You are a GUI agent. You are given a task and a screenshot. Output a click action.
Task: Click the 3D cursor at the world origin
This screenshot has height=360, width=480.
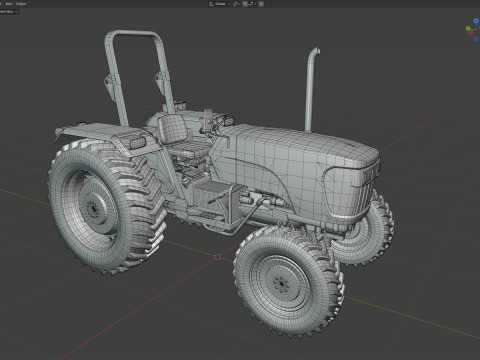click(218, 257)
